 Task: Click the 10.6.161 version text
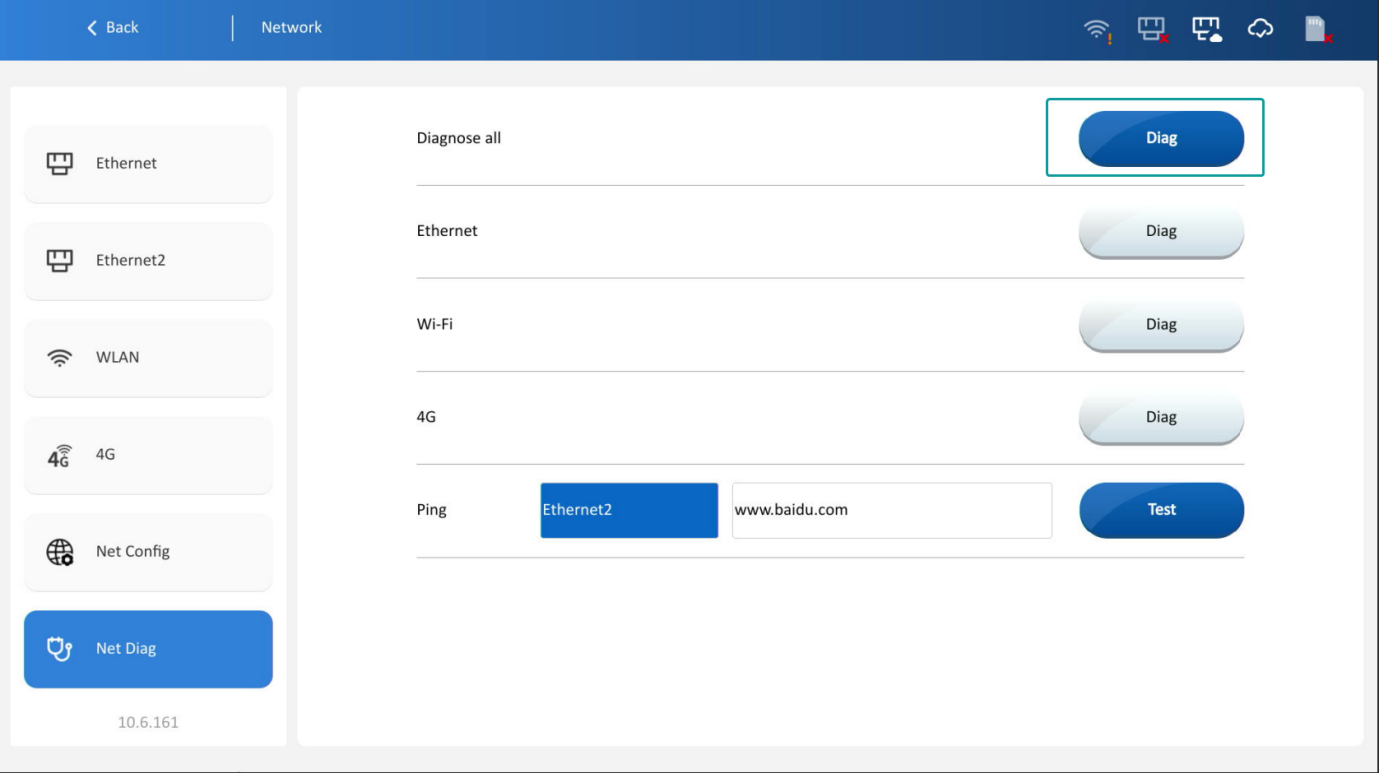click(x=148, y=722)
